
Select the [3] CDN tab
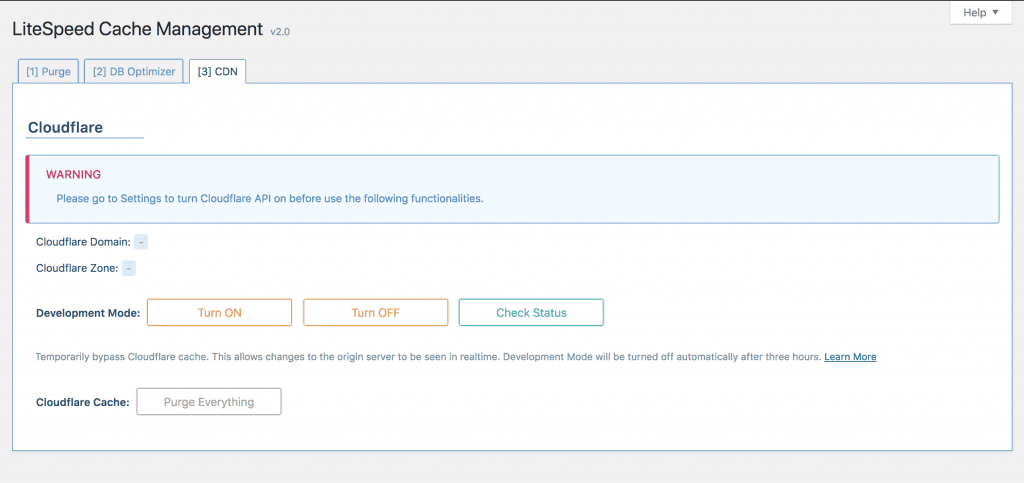tap(217, 72)
